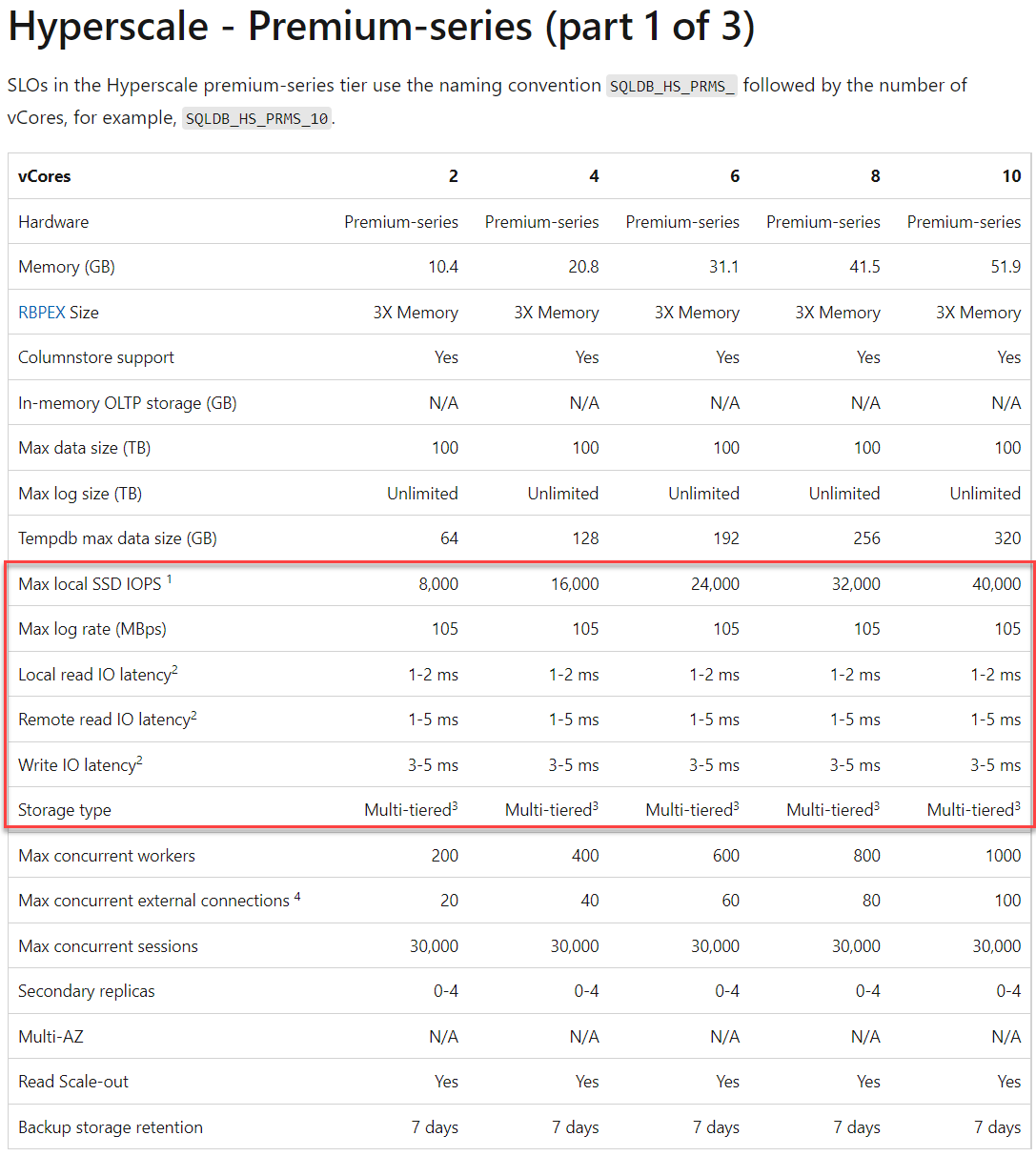Open the RBPEX link in the table
Viewport: 1036px width, 1156px height.
pyautogui.click(x=42, y=312)
